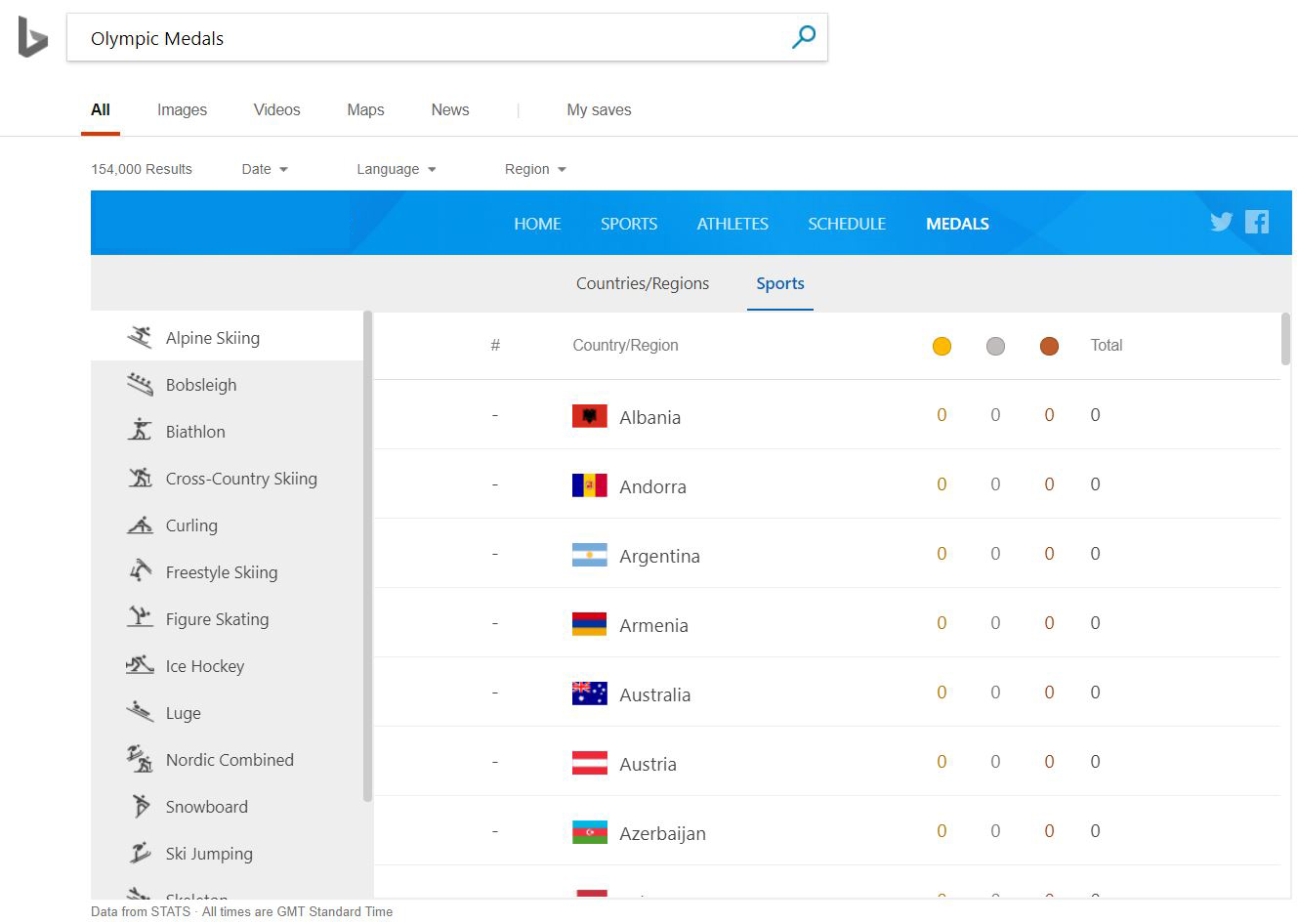The image size is (1298, 924).
Task: Expand the Date filter dropdown
Action: [x=265, y=169]
